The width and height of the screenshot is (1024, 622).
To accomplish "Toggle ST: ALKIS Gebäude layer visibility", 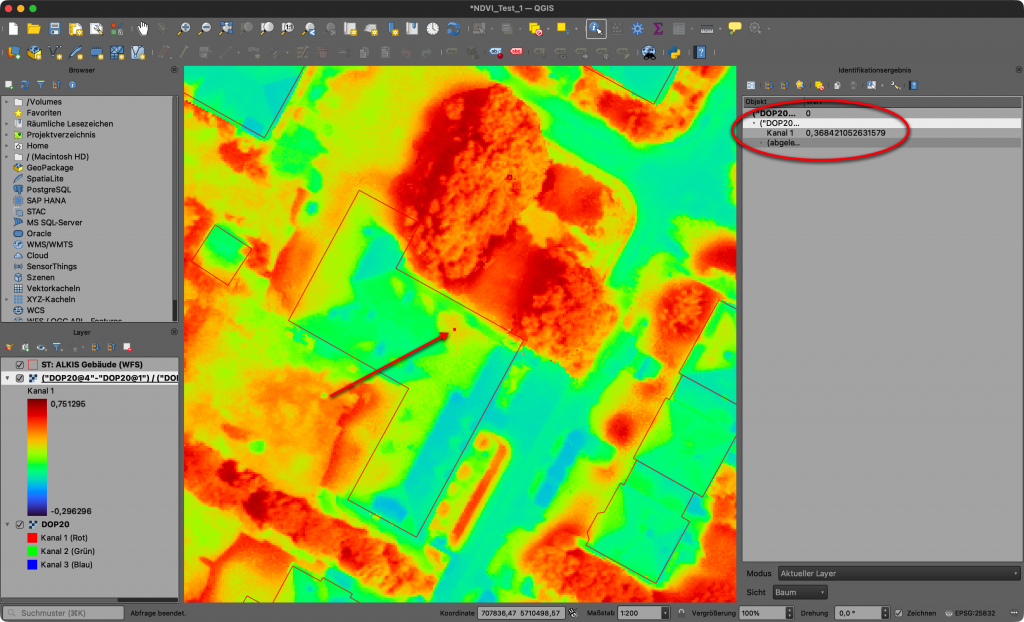I will pos(20,365).
